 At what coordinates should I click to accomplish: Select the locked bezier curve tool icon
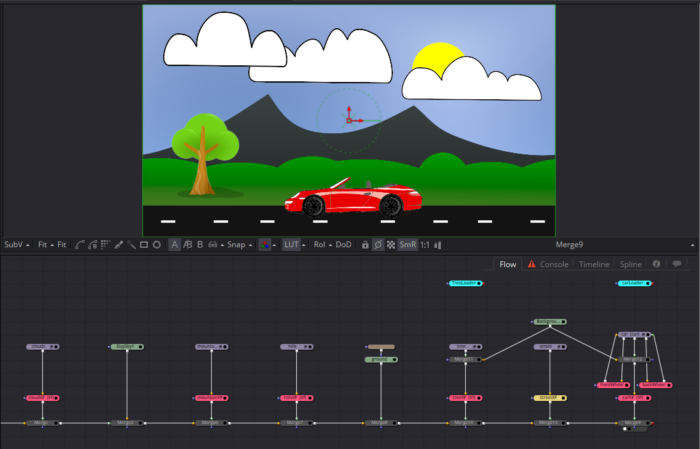tap(93, 245)
